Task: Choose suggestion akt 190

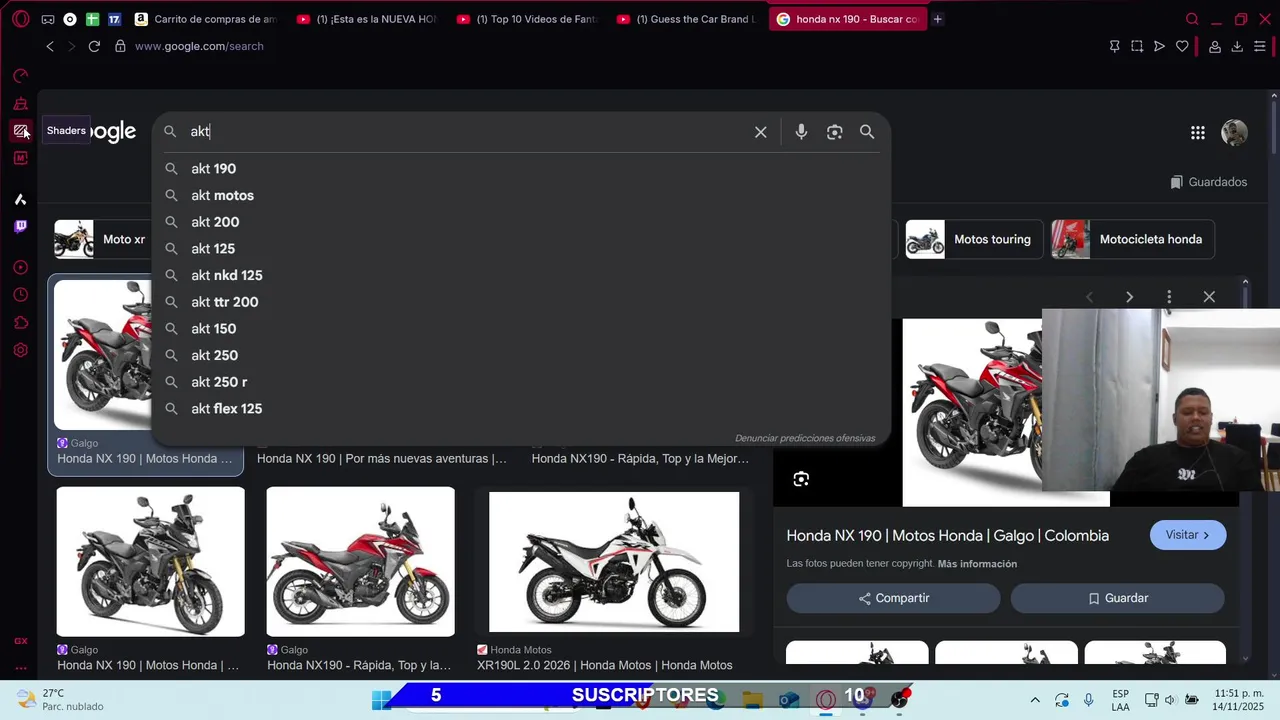Action: (520, 169)
